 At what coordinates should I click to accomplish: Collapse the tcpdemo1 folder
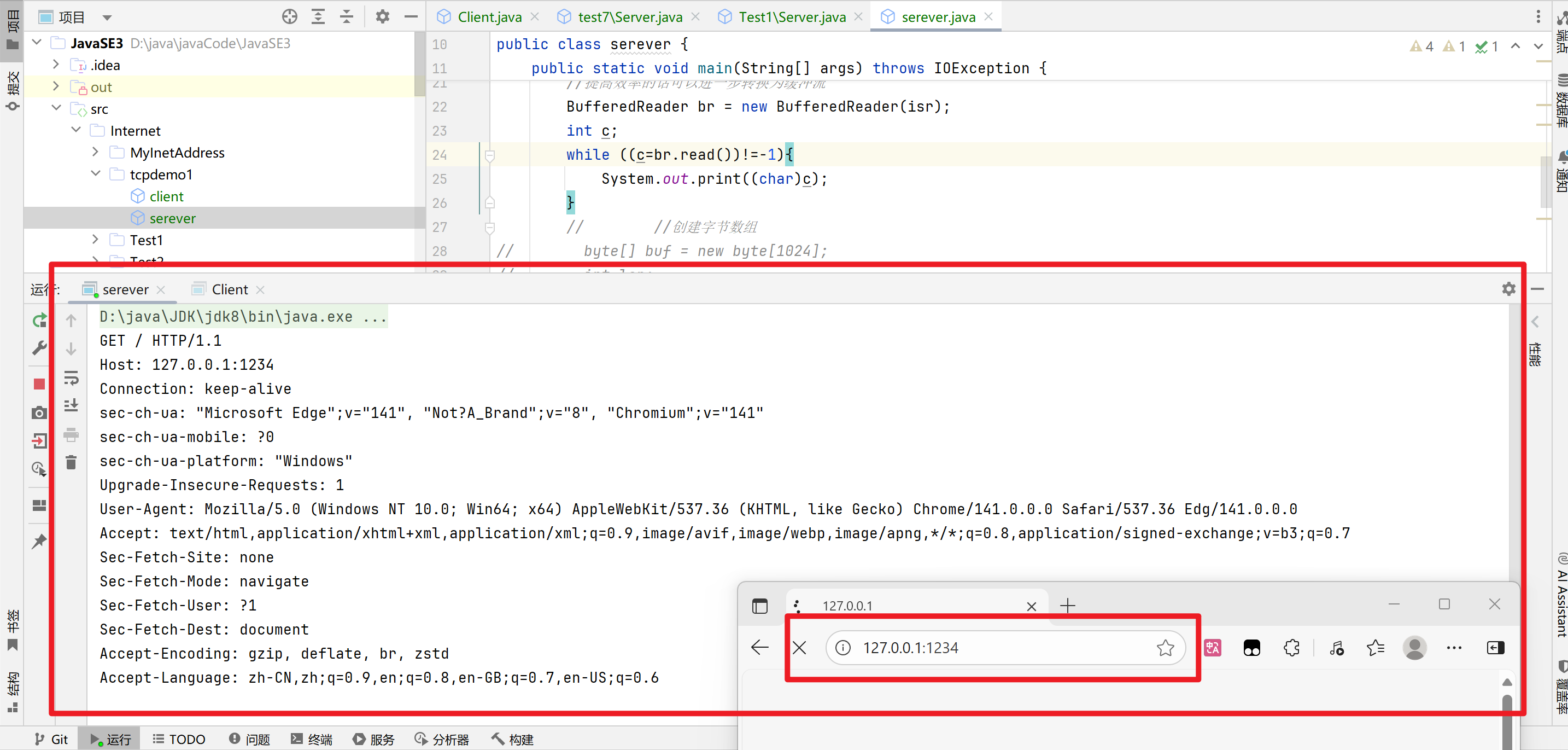(x=96, y=175)
